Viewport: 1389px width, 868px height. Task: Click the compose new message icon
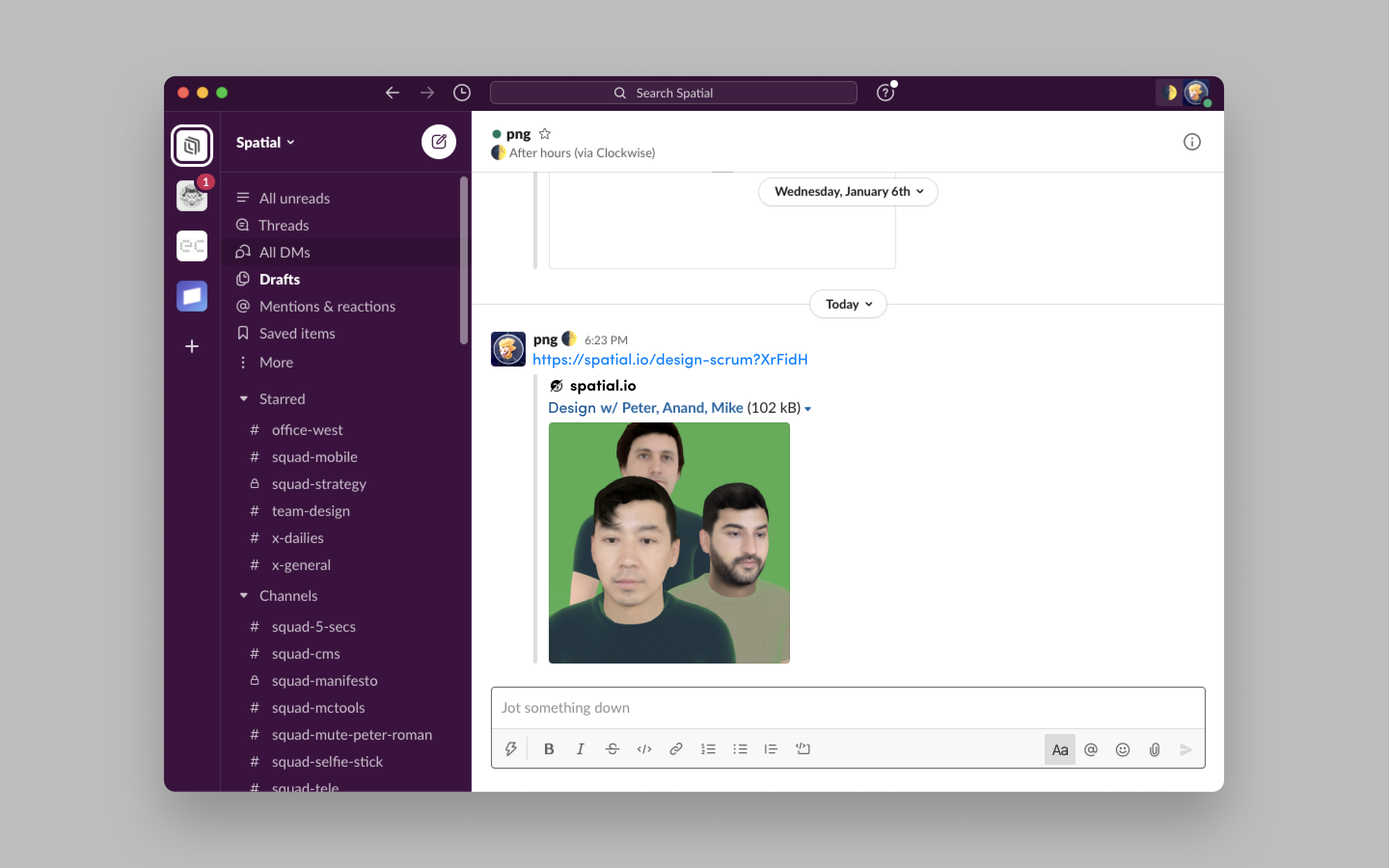(438, 142)
